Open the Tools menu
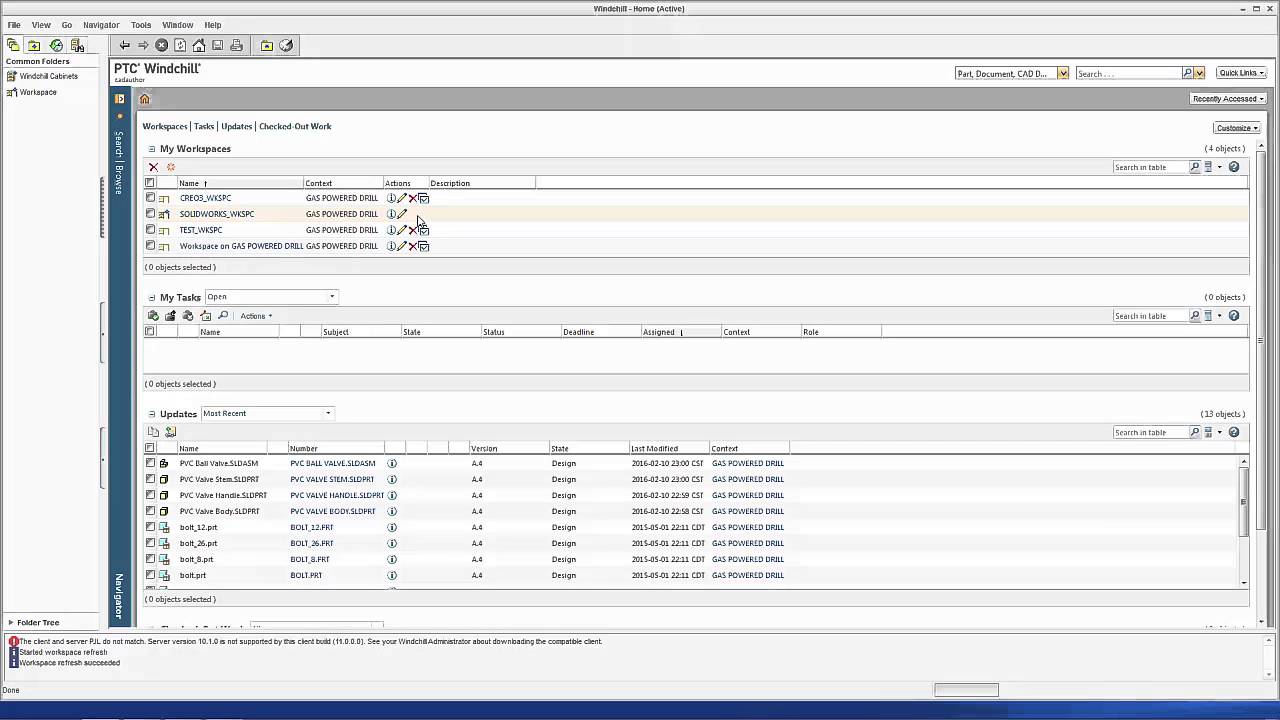The height and width of the screenshot is (720, 1280). pyautogui.click(x=141, y=25)
